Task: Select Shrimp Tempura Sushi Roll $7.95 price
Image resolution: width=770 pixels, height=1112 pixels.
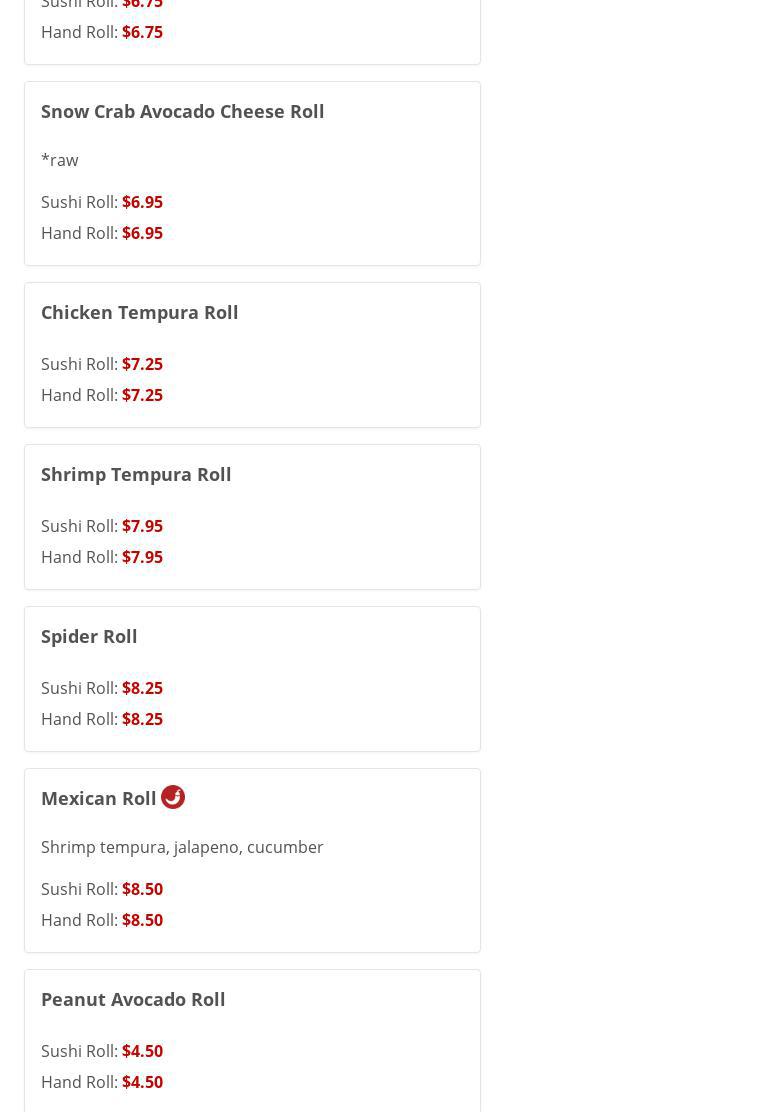Action: [x=142, y=526]
